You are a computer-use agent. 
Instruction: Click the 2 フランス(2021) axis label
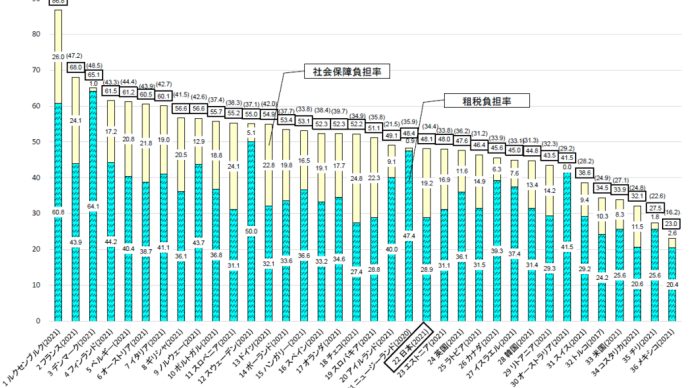tap(57, 349)
